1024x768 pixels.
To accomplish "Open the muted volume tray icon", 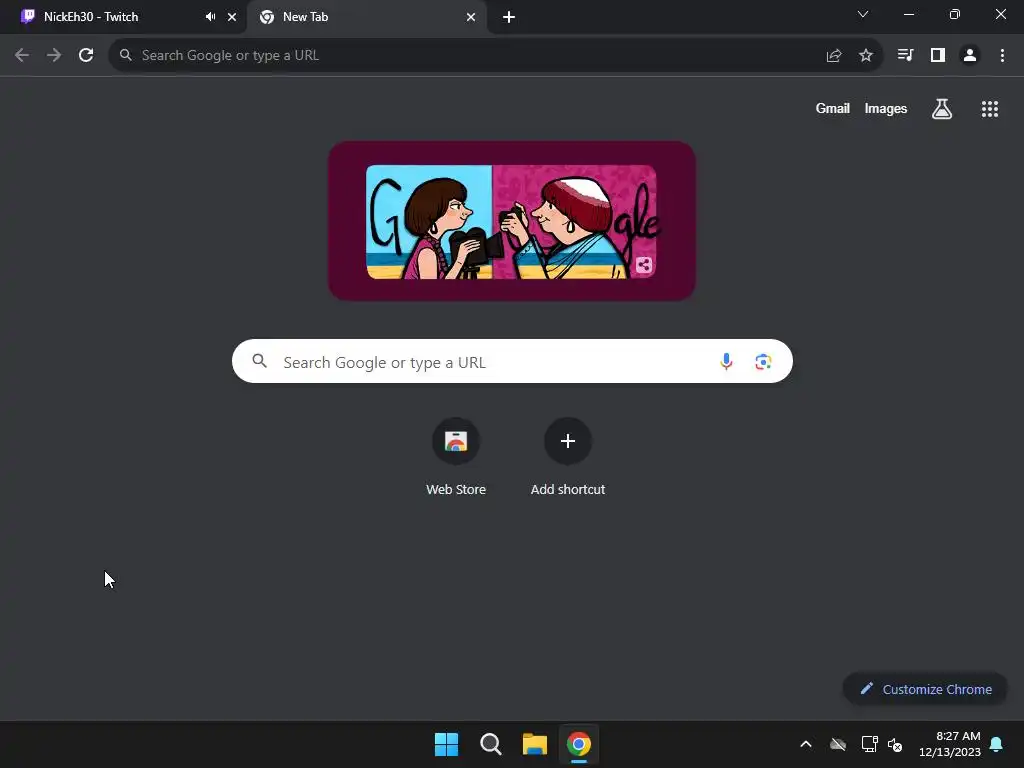I will (895, 744).
